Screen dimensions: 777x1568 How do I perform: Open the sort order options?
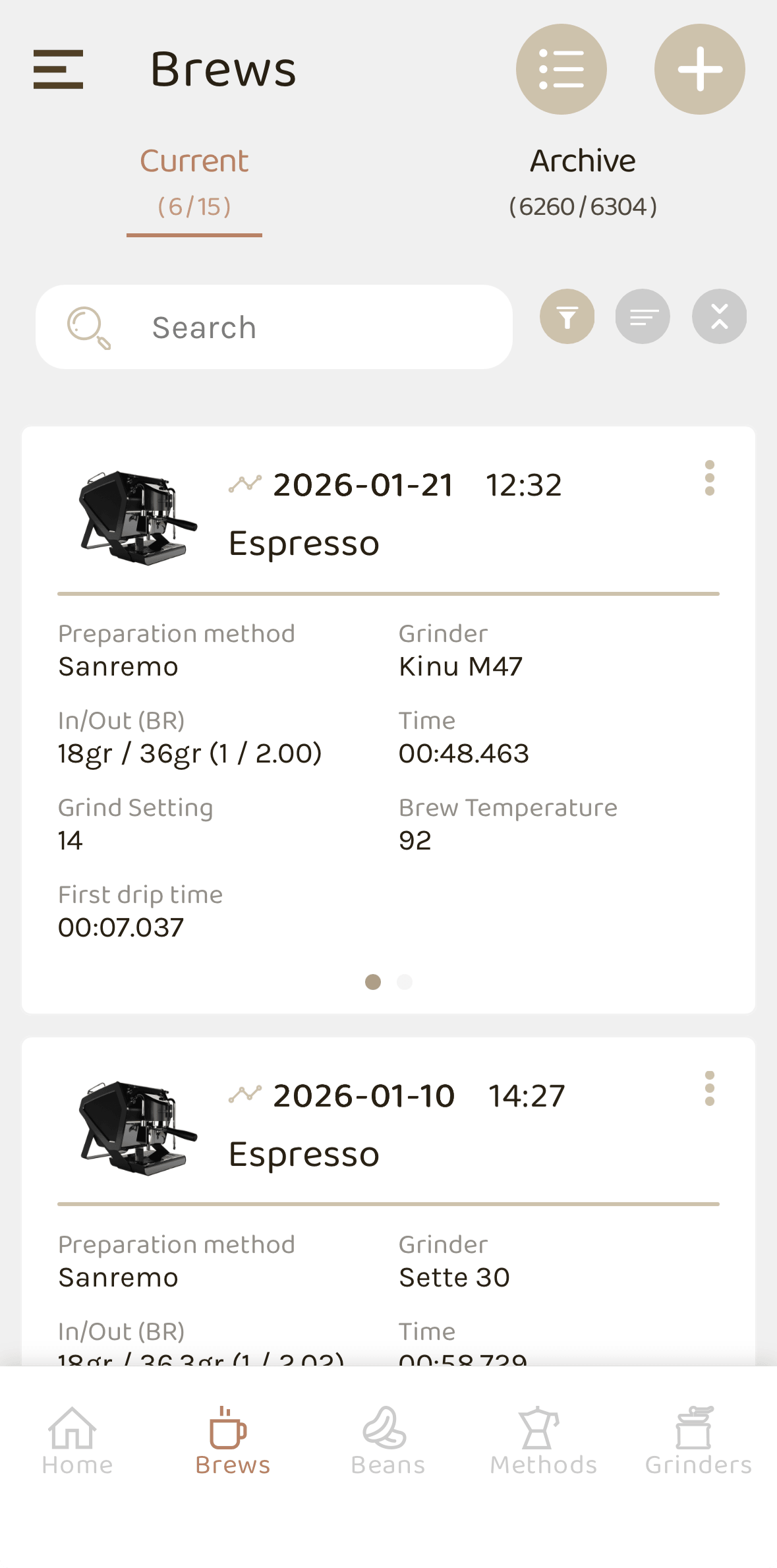(643, 317)
